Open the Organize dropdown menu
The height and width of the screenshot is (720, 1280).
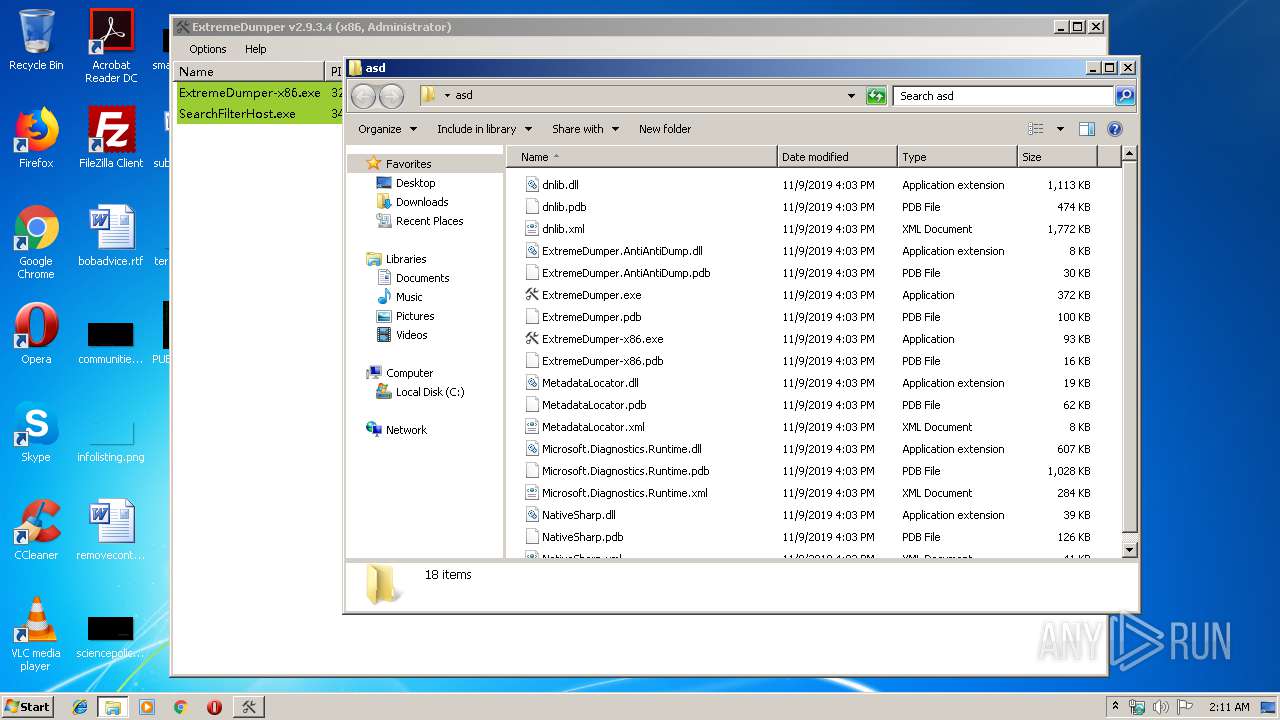coord(386,129)
